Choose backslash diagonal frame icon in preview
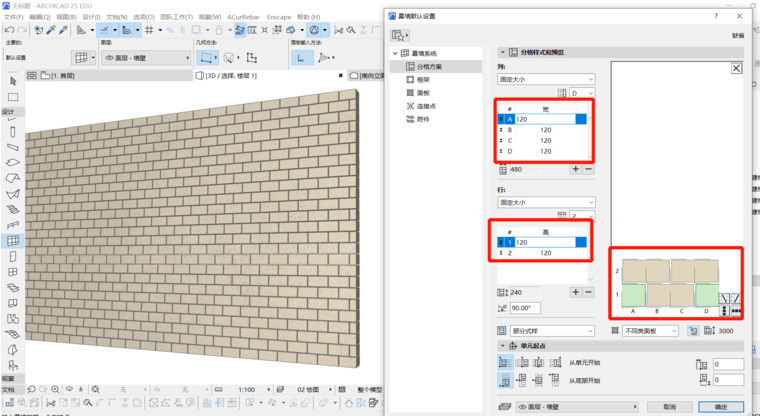This screenshot has width=760, height=416. coord(724,299)
